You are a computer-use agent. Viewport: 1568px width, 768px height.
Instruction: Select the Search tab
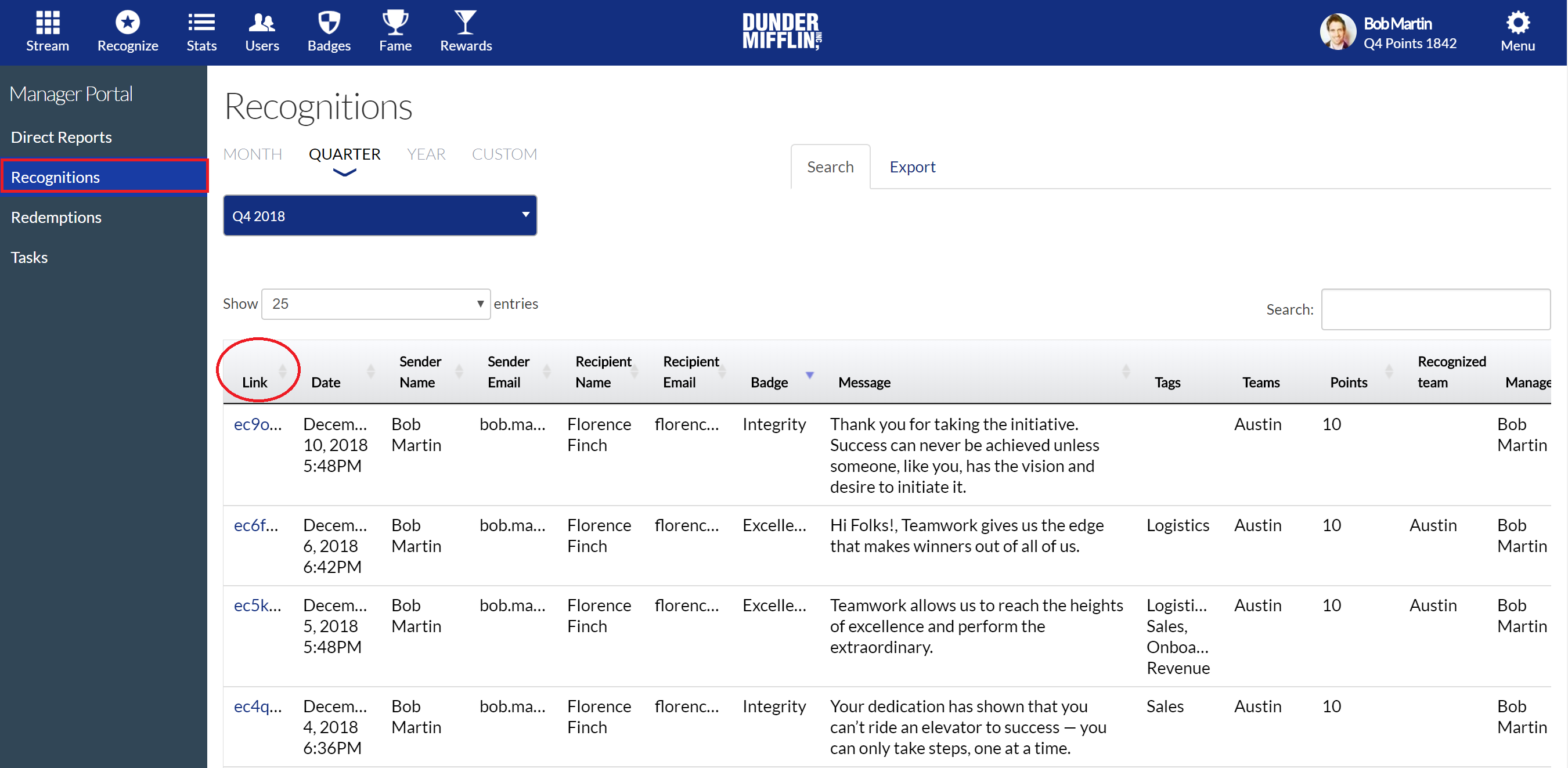[x=830, y=167]
